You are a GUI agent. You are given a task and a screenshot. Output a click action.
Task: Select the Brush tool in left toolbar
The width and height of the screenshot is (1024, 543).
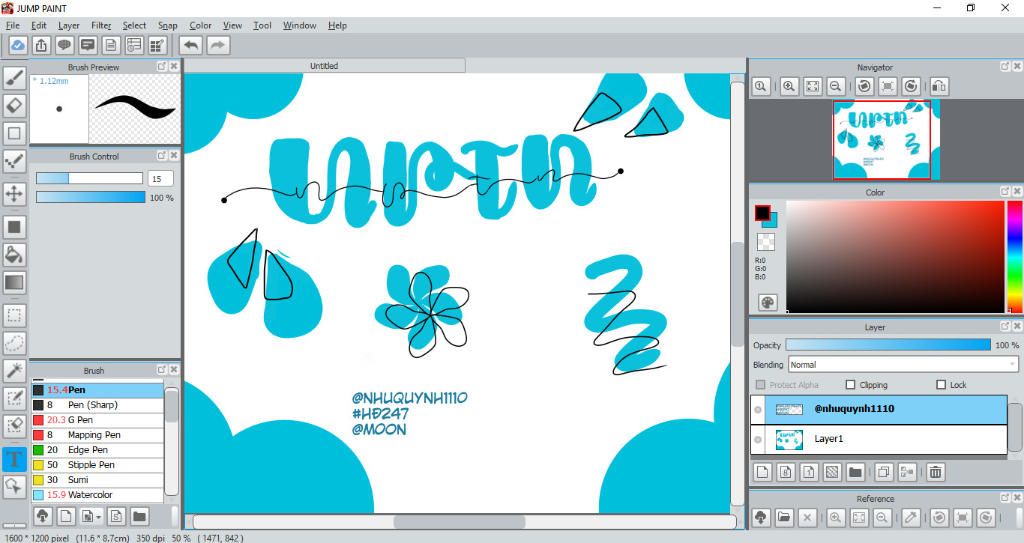click(14, 77)
